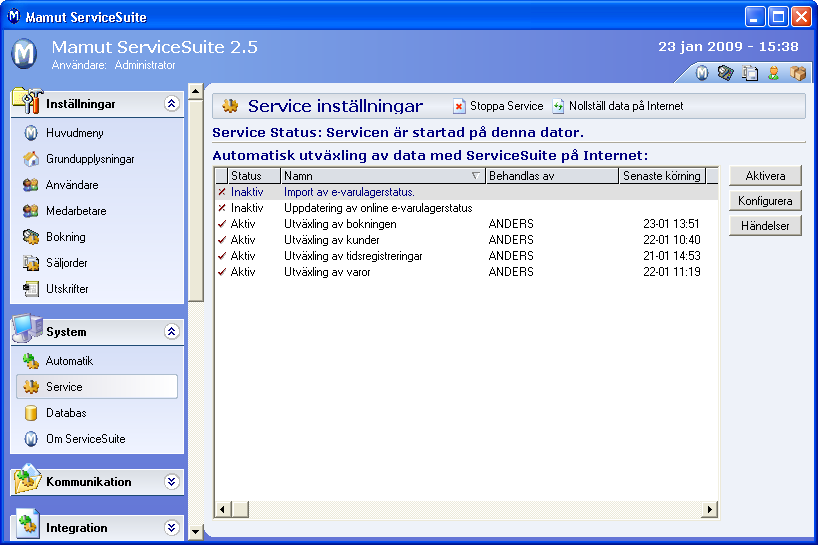The image size is (818, 545).
Task: Click status mark of Import av e-varulagerstatus row
Action: 222,192
